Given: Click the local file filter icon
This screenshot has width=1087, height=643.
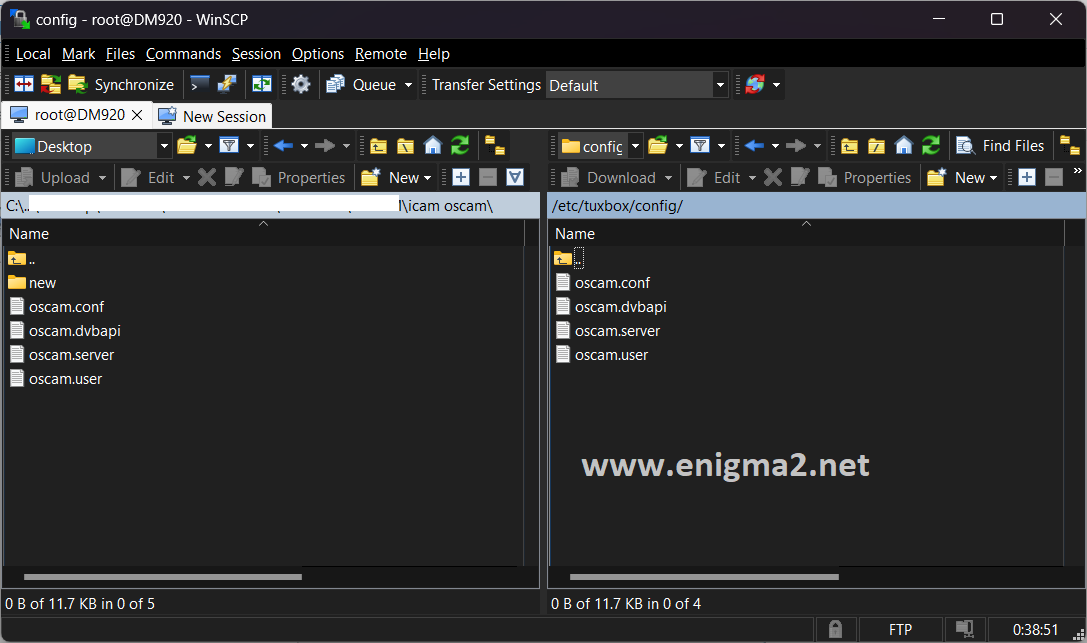Looking at the screenshot, I should 229,146.
